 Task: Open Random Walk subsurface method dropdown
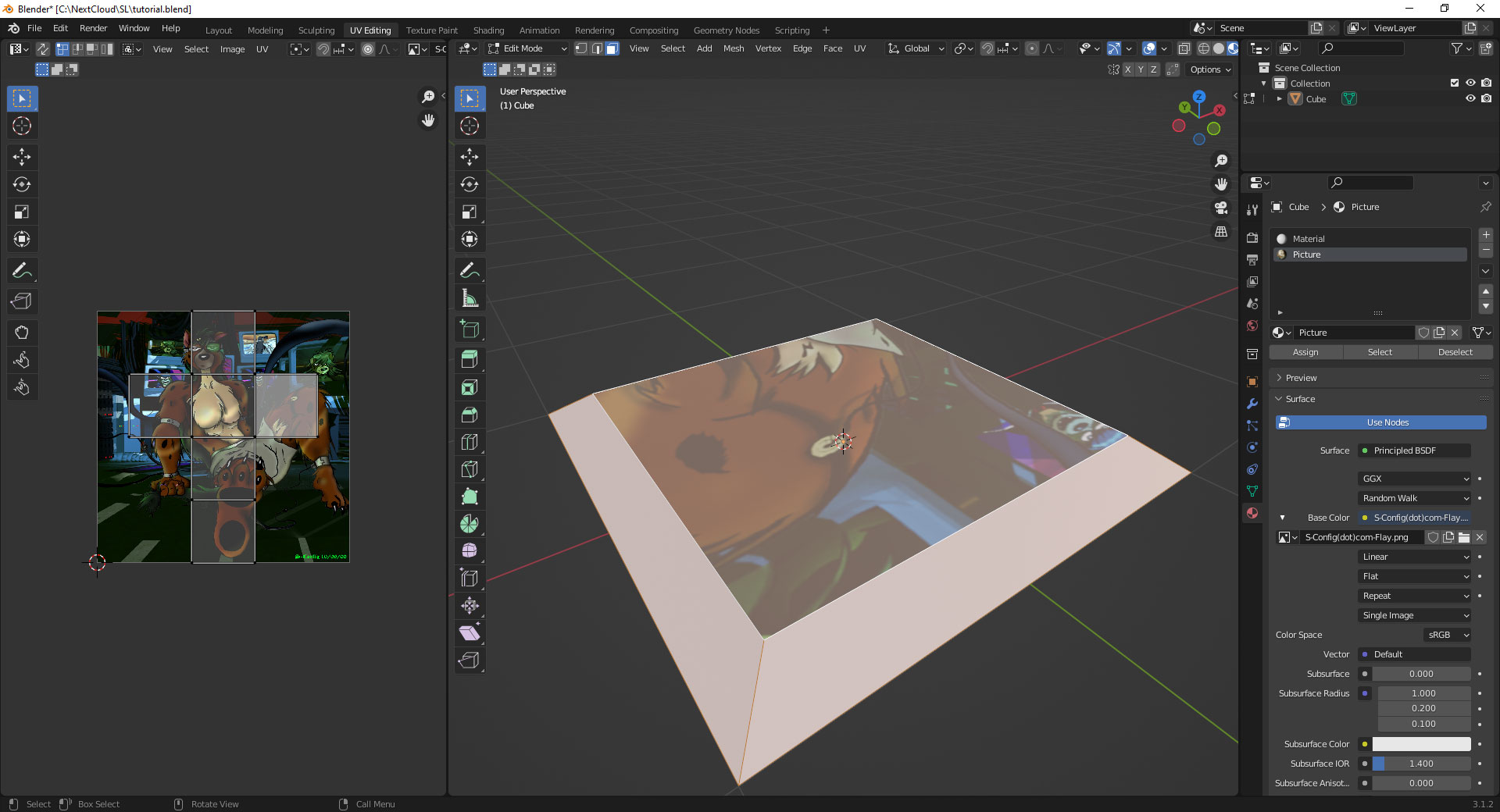click(x=1414, y=498)
